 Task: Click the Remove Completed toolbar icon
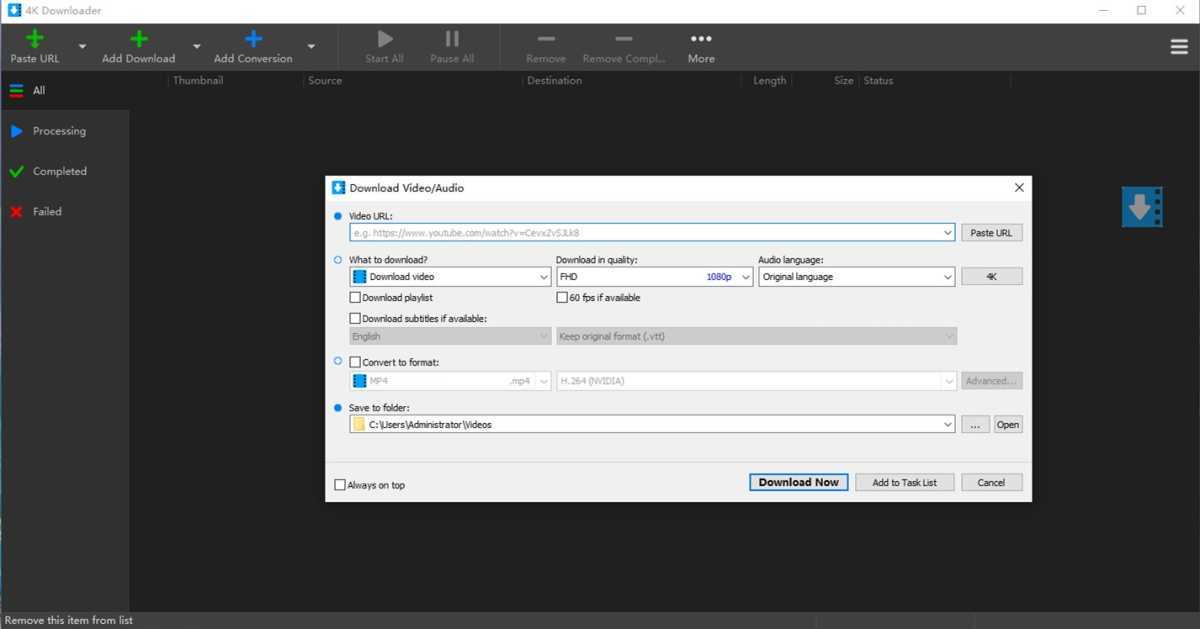tap(622, 39)
